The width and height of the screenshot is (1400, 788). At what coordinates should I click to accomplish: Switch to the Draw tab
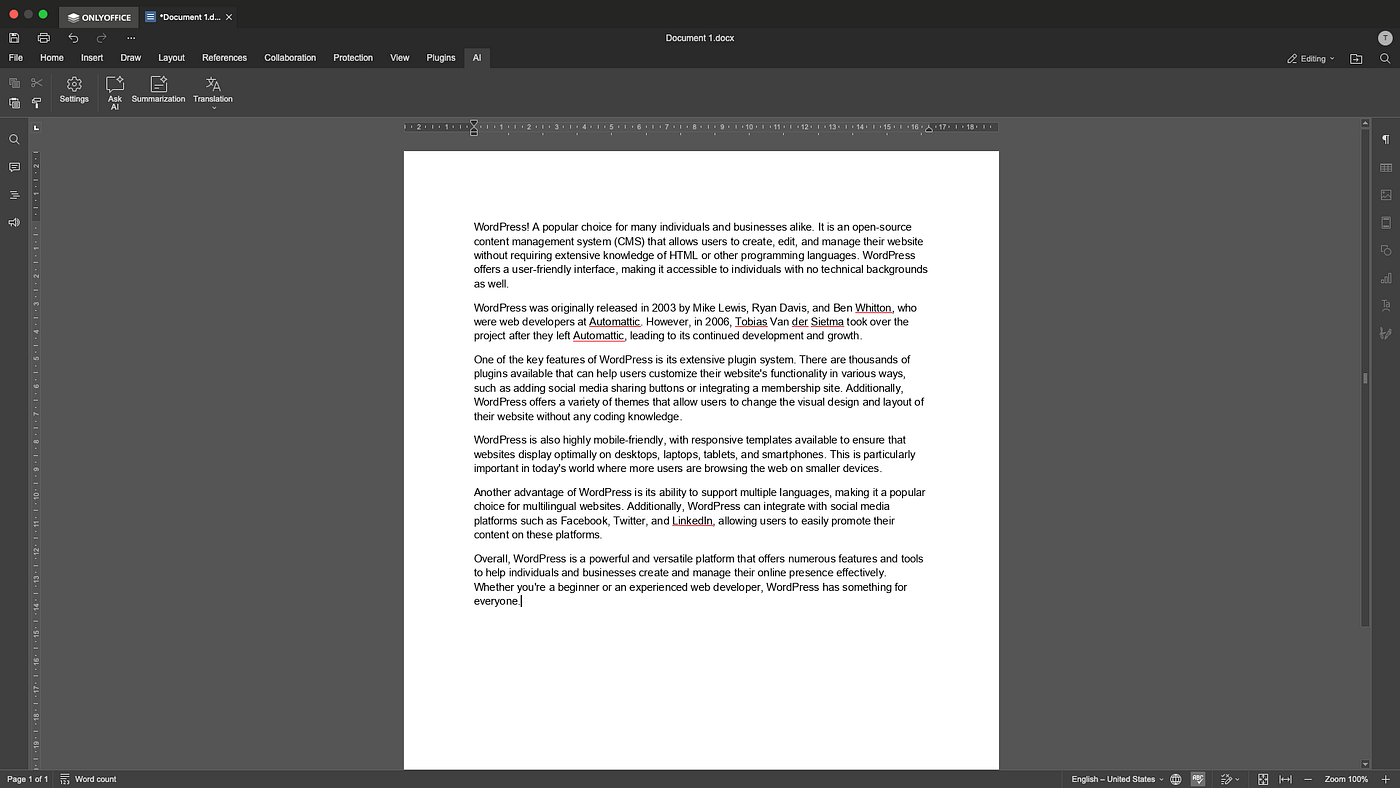[131, 58]
